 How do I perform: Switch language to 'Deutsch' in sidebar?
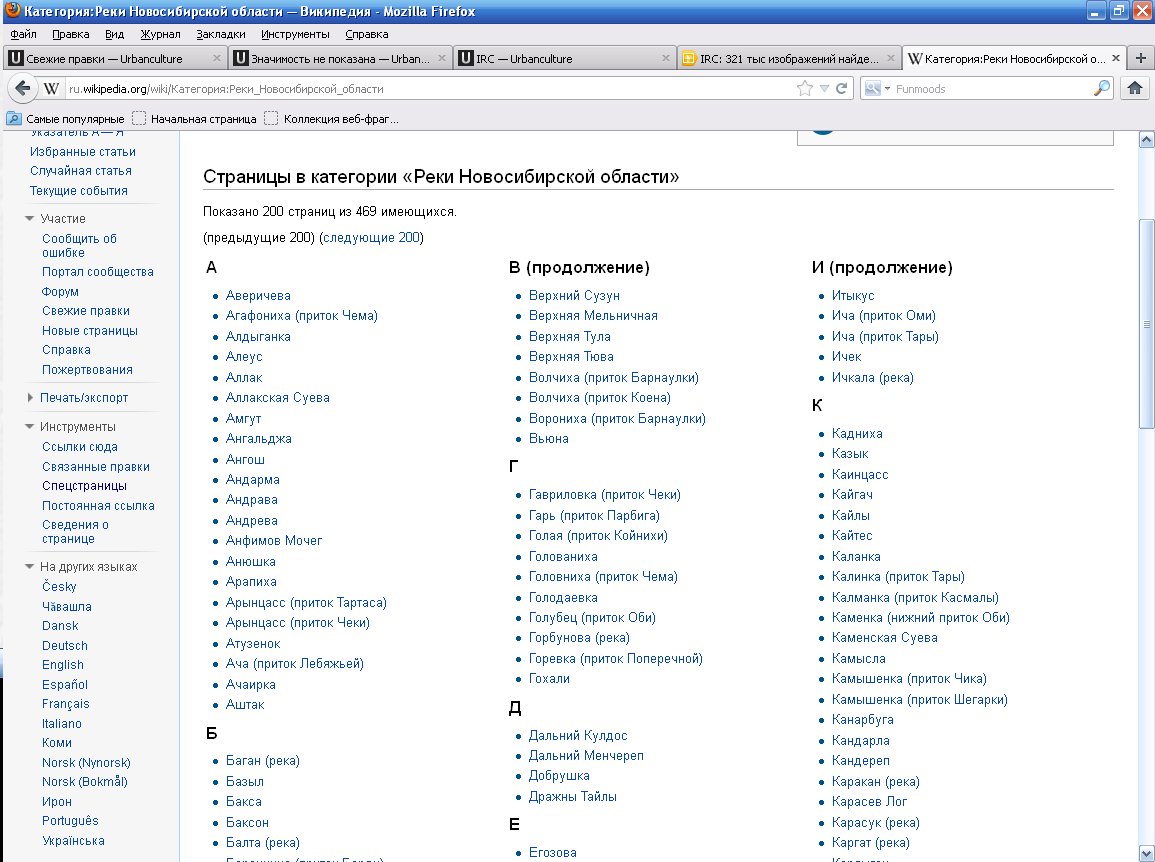64,646
